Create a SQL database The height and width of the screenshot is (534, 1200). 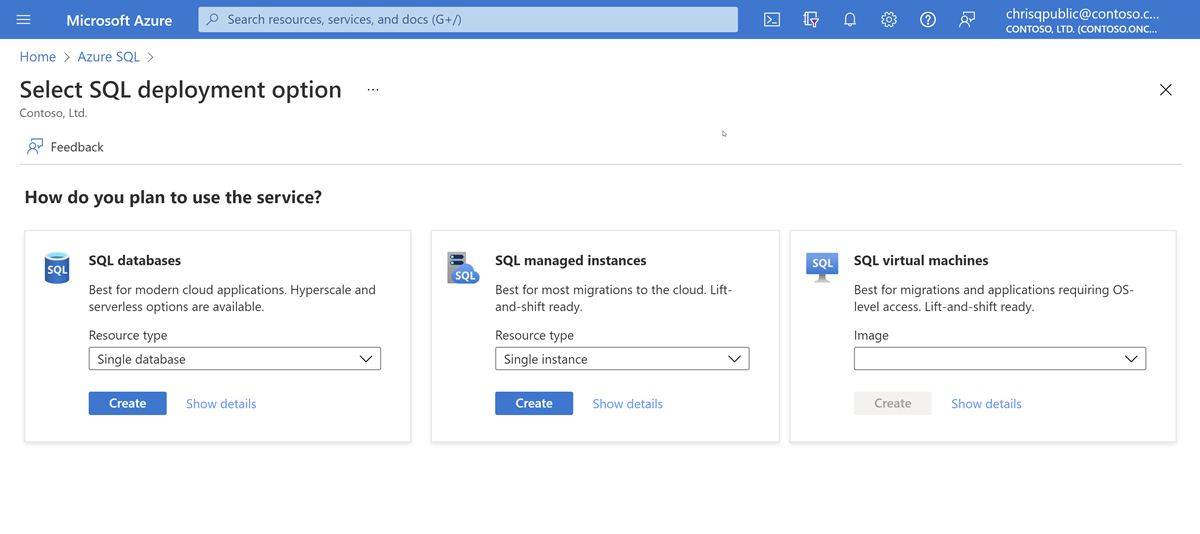tap(127, 403)
